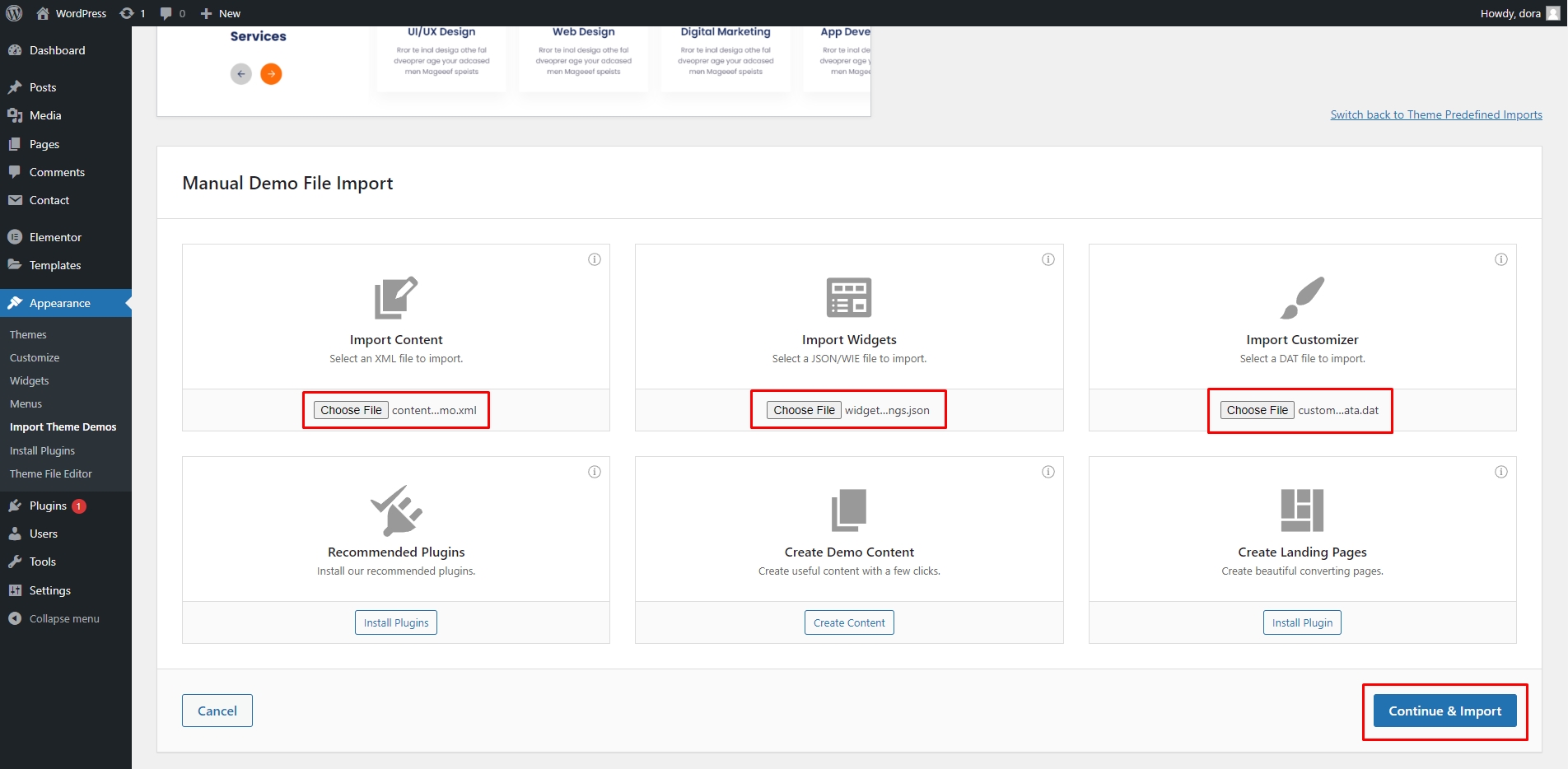Open the New content dropdown in admin bar

[221, 13]
